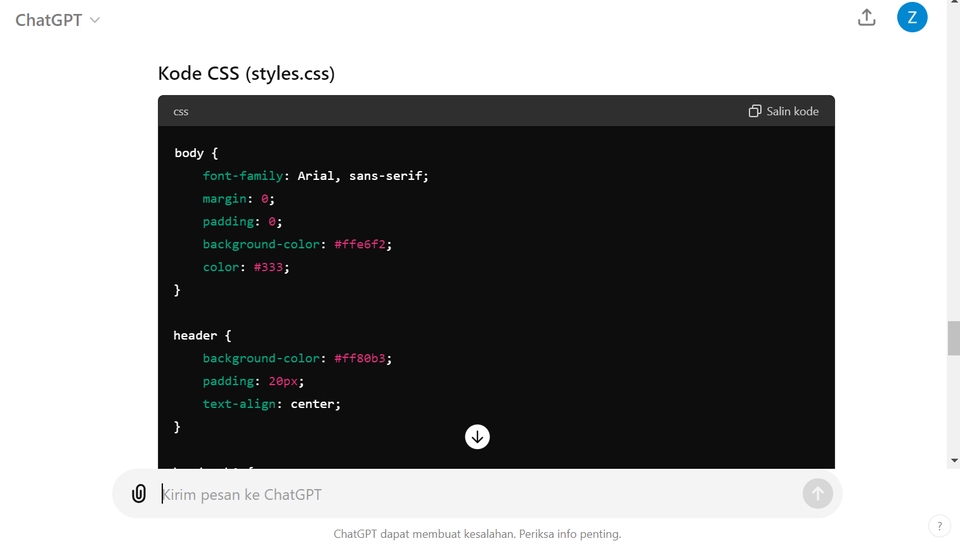Click the #ffe6f2 color value
Viewport: 960px width, 548px height.
(x=360, y=244)
